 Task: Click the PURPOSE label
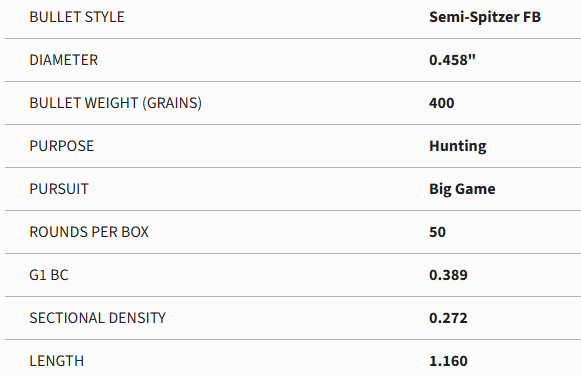click(62, 146)
